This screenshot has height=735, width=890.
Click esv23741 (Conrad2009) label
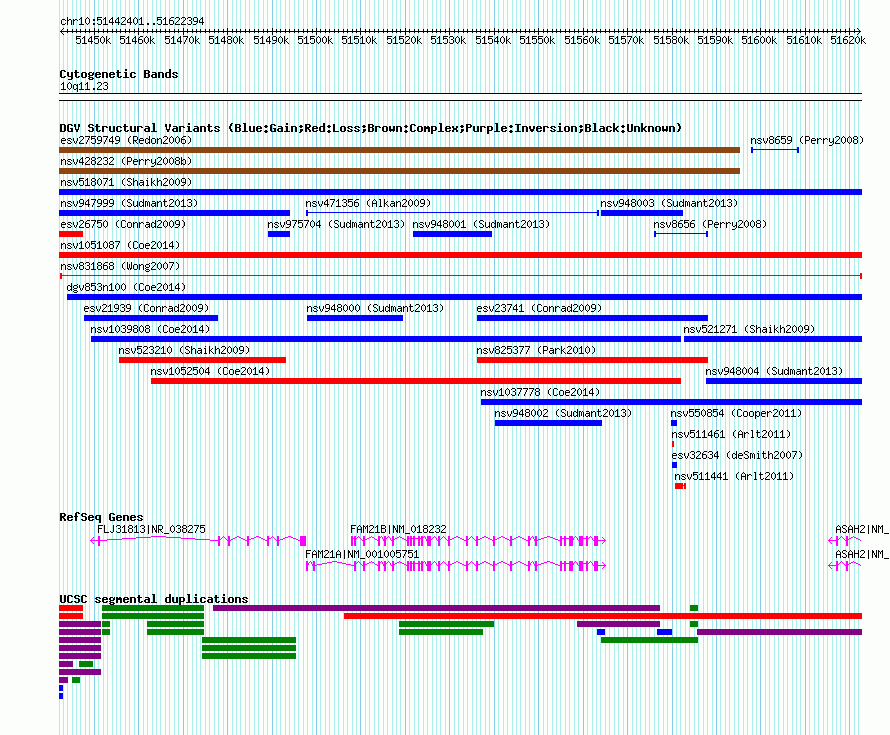(x=539, y=308)
